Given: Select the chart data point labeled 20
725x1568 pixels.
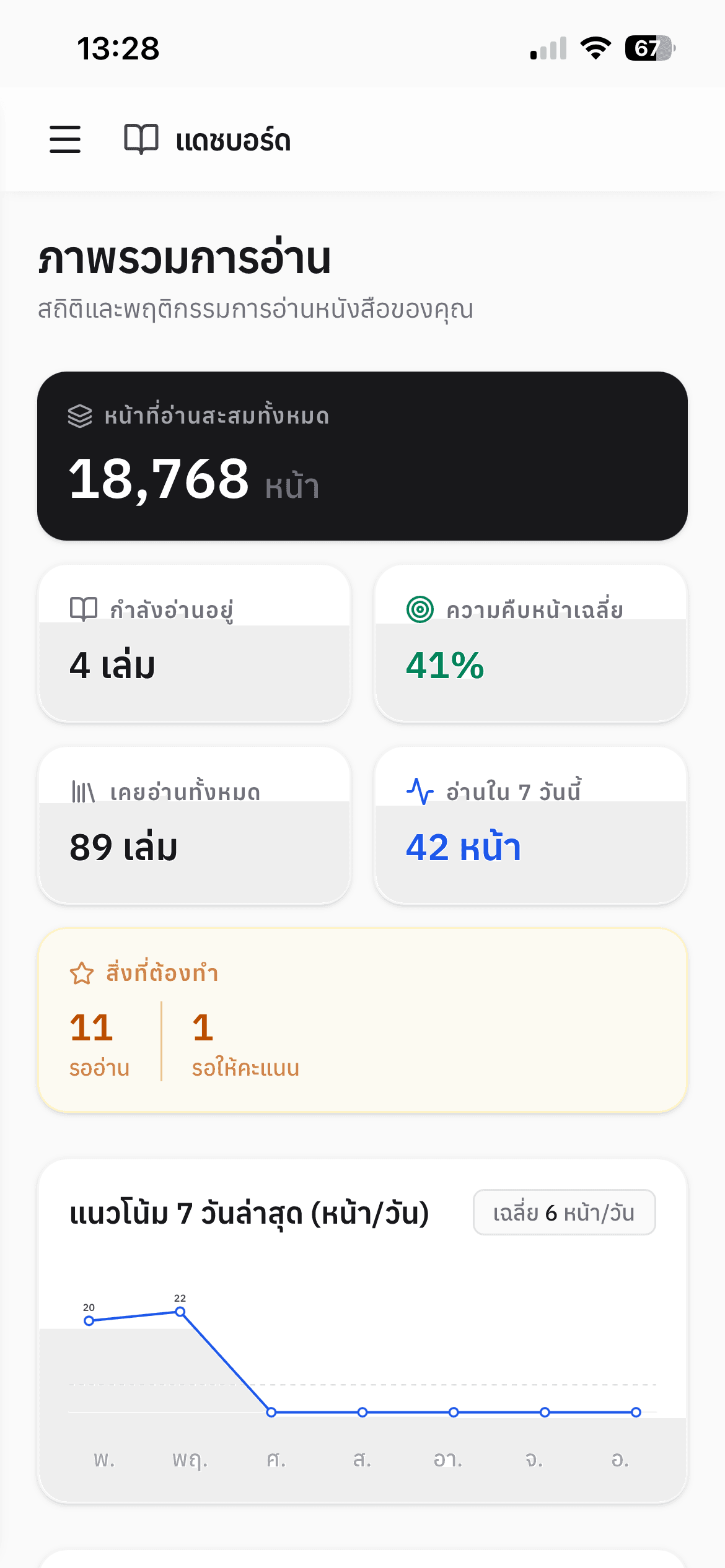Looking at the screenshot, I should tap(89, 1321).
